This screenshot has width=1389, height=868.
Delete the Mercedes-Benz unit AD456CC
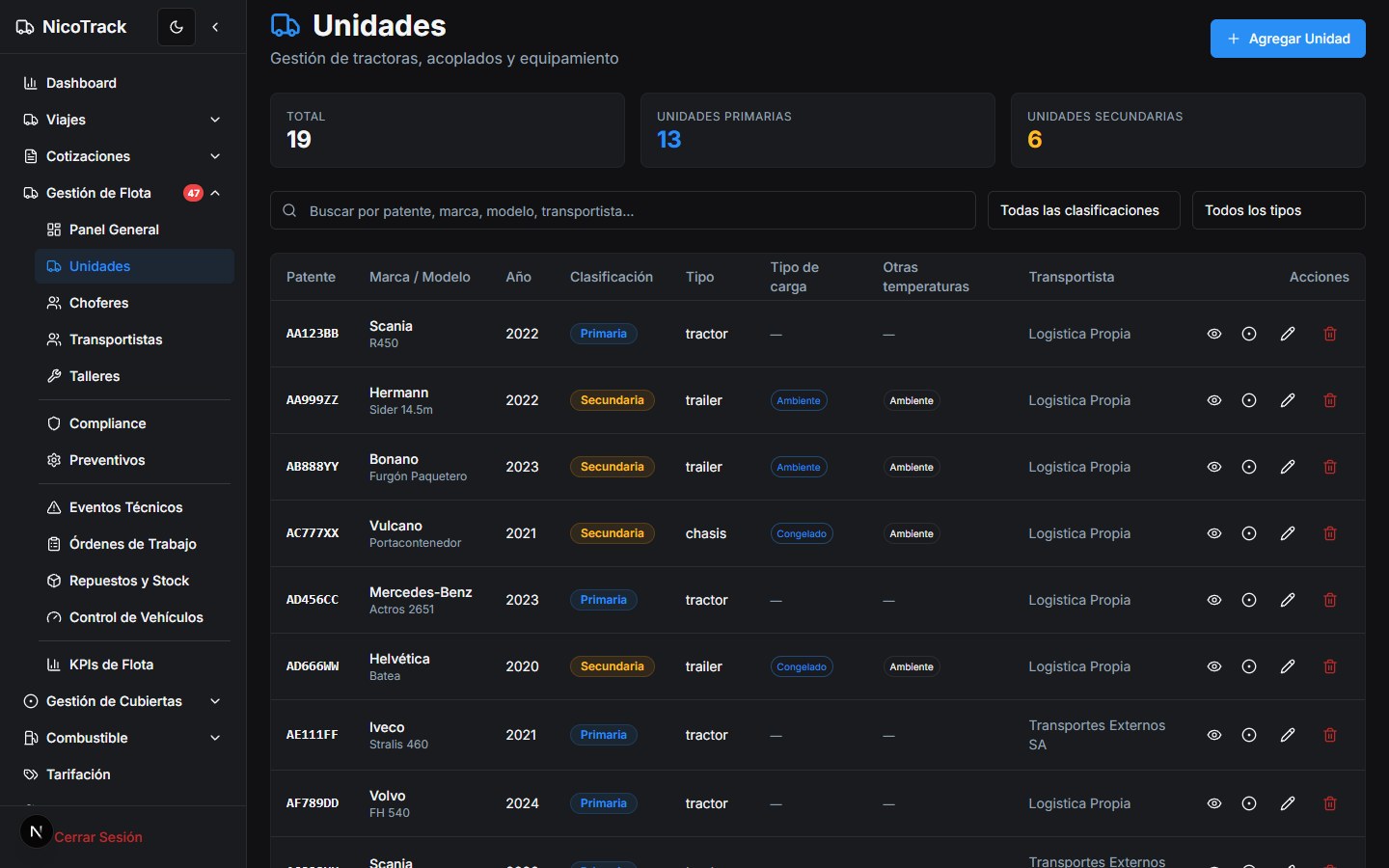[1330, 600]
